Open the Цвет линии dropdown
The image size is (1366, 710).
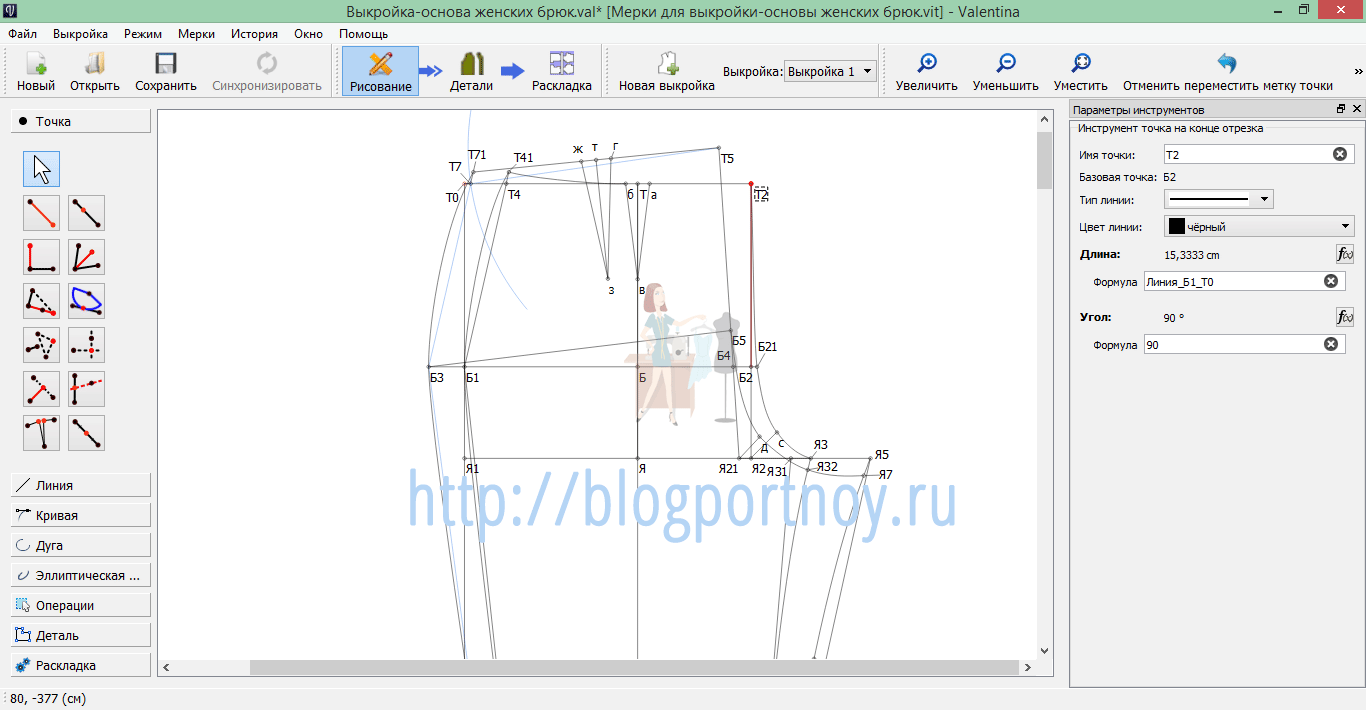coord(1259,226)
